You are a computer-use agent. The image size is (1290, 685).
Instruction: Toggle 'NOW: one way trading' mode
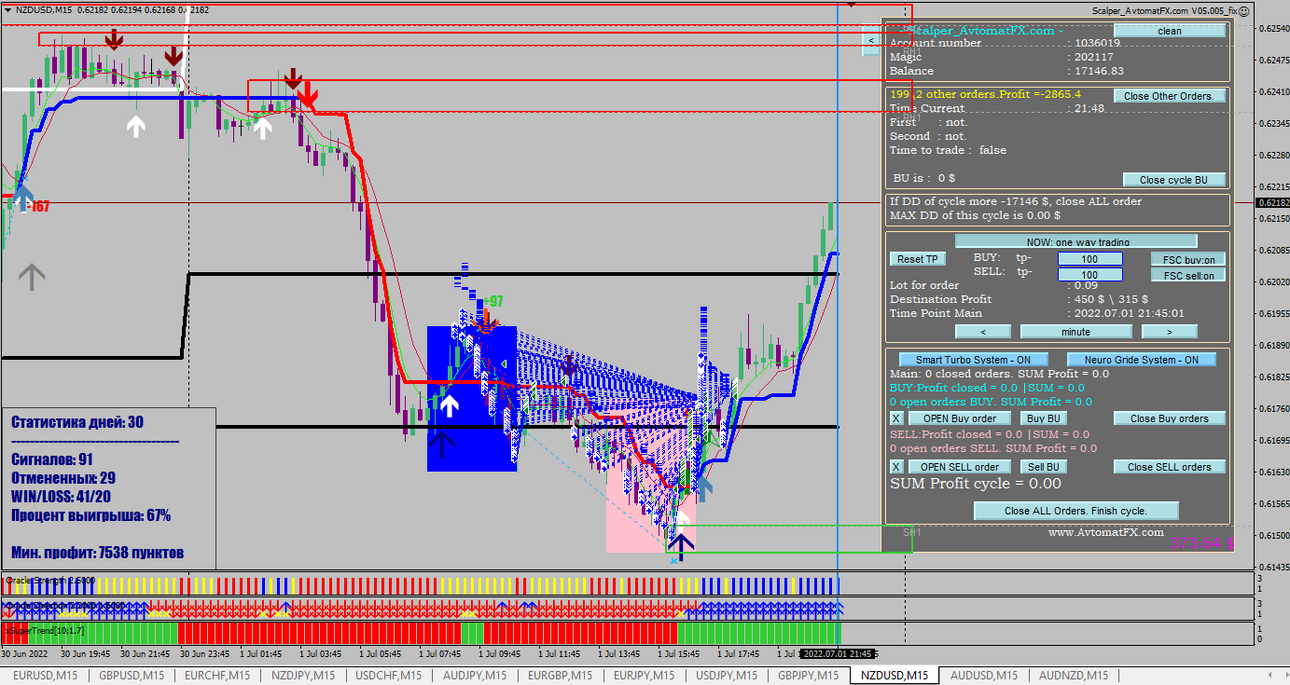click(x=1076, y=241)
